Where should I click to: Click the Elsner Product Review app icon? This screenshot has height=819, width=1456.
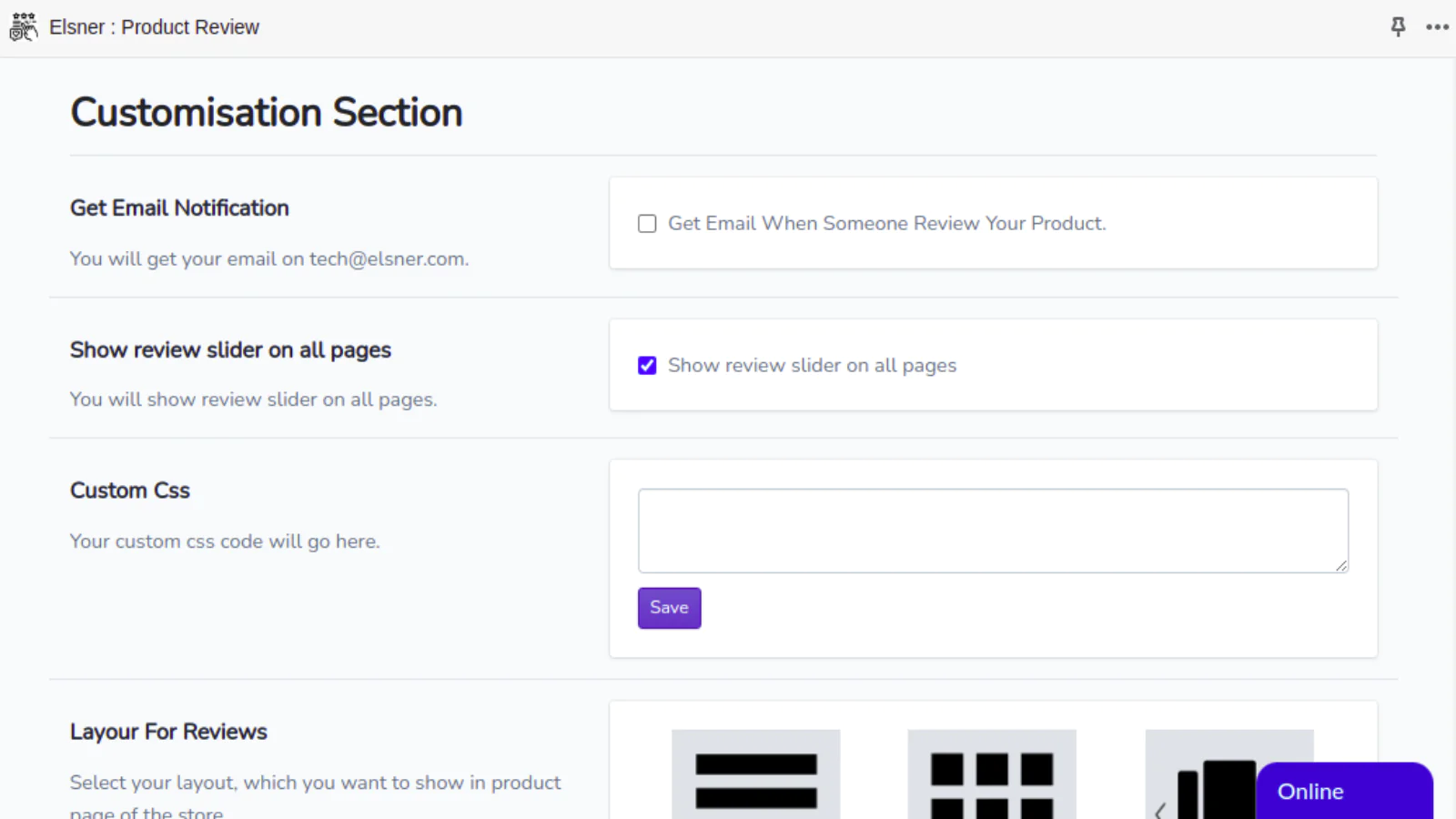coord(23,27)
